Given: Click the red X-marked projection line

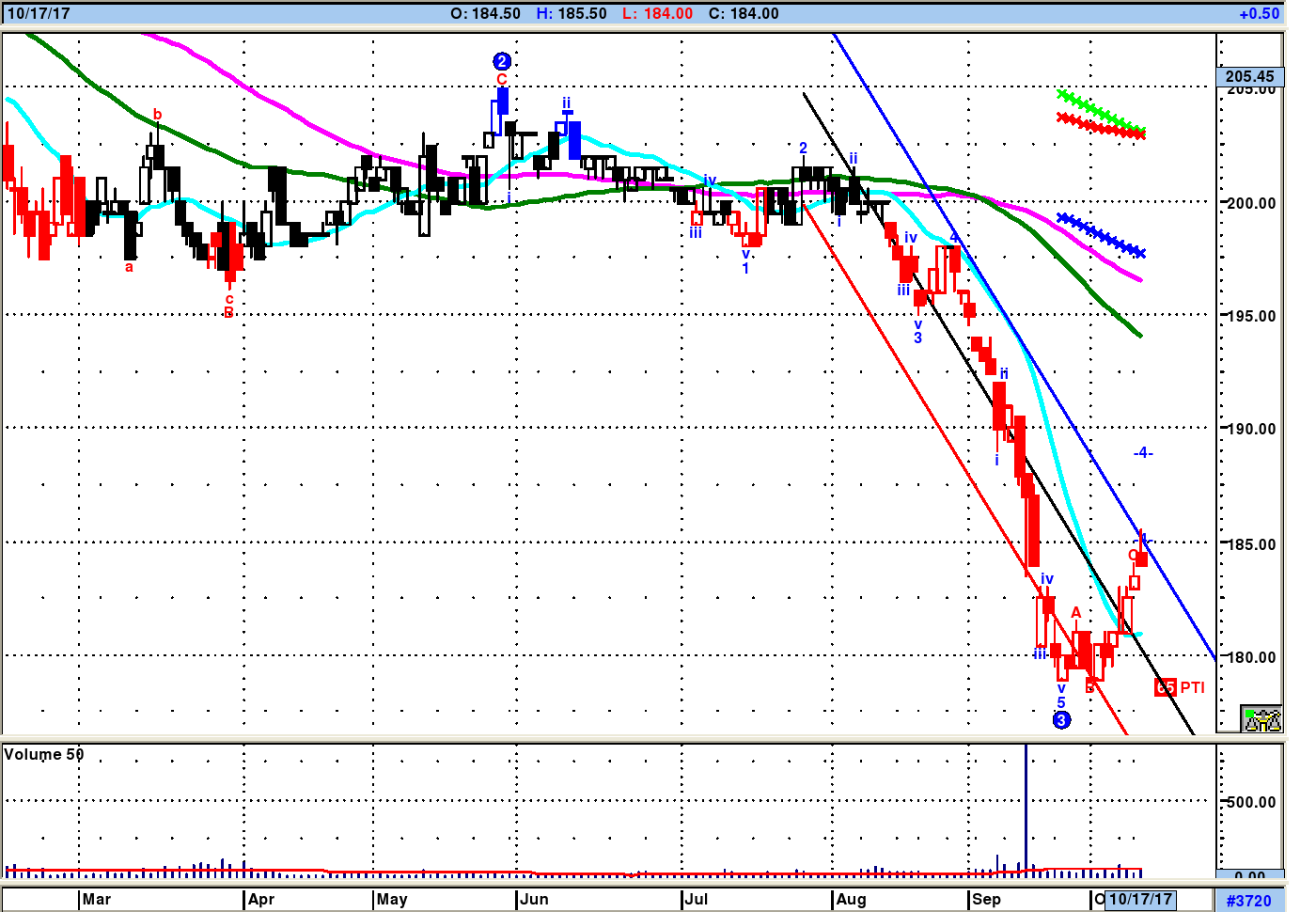Looking at the screenshot, I should [1100, 126].
